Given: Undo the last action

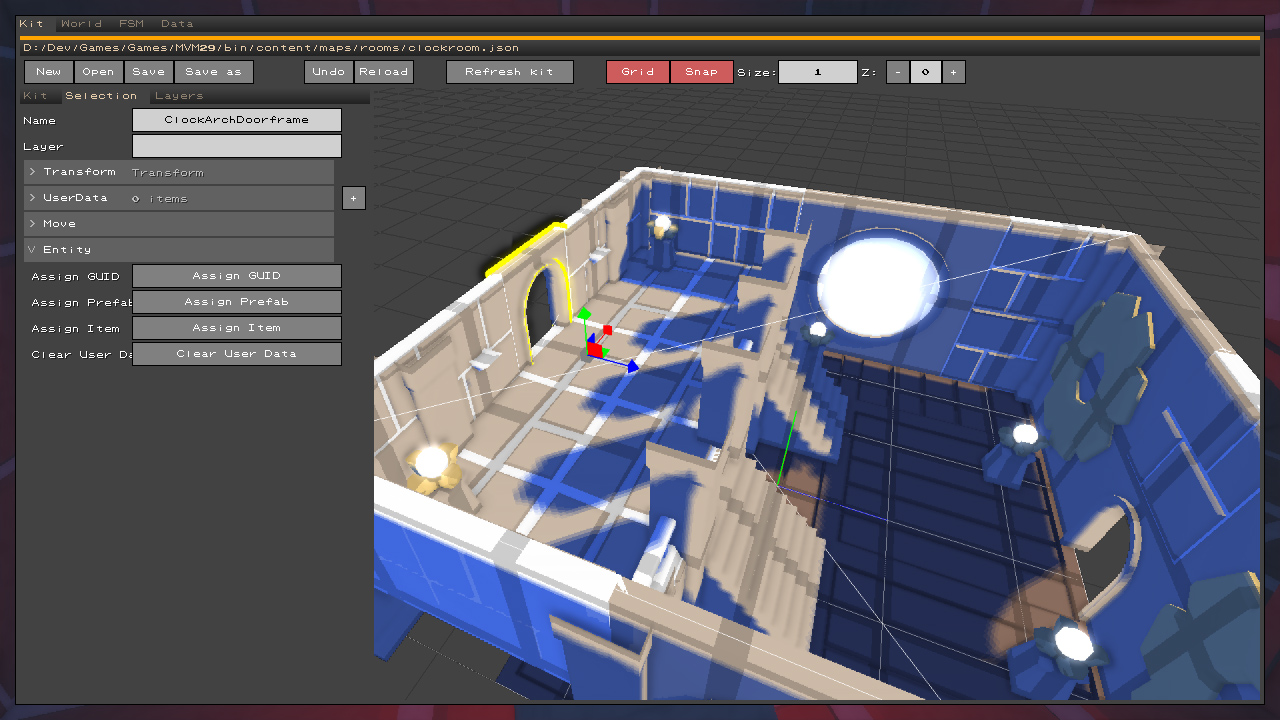Looking at the screenshot, I should click(329, 72).
